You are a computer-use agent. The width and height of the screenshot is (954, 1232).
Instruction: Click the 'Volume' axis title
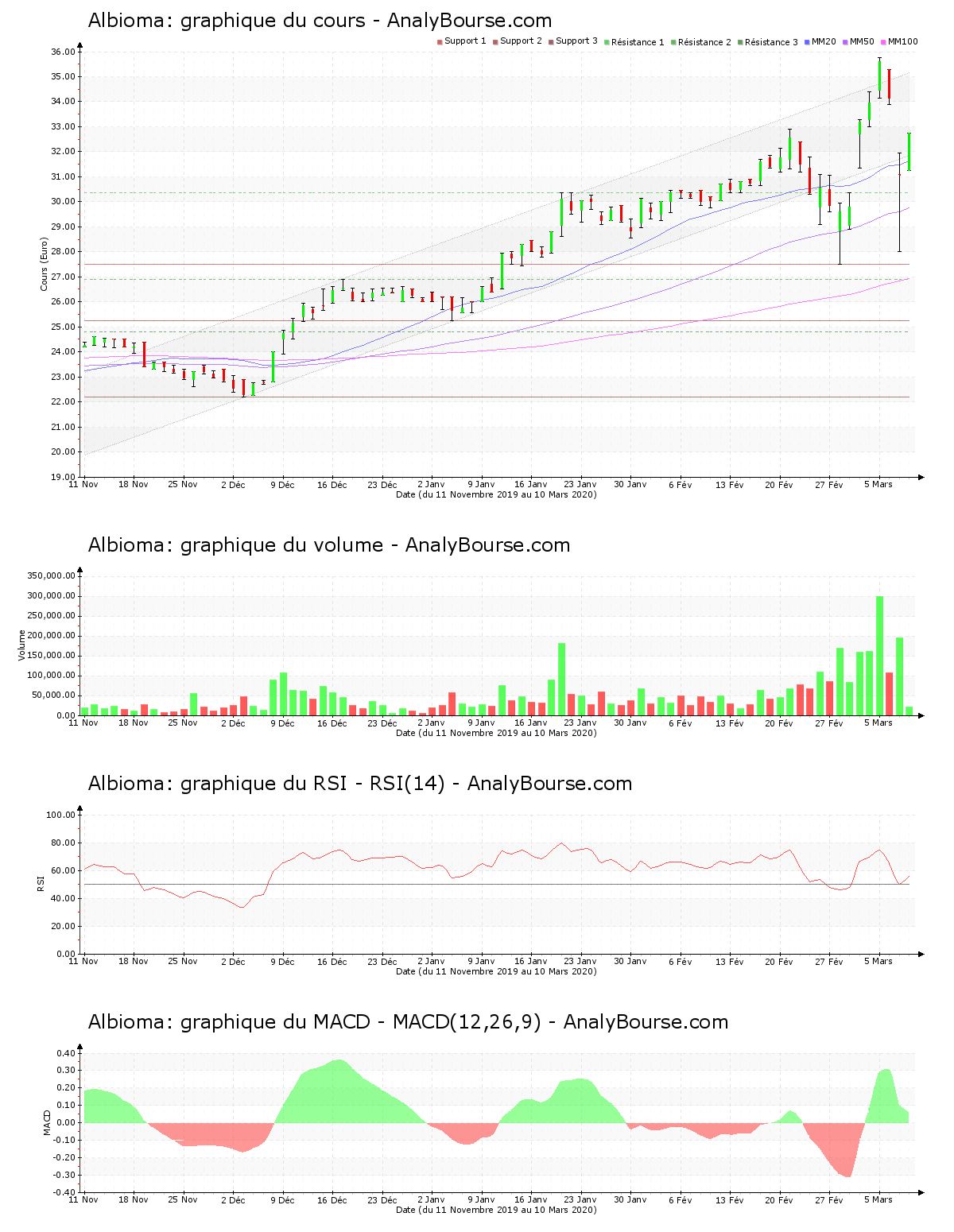pyautogui.click(x=22, y=645)
